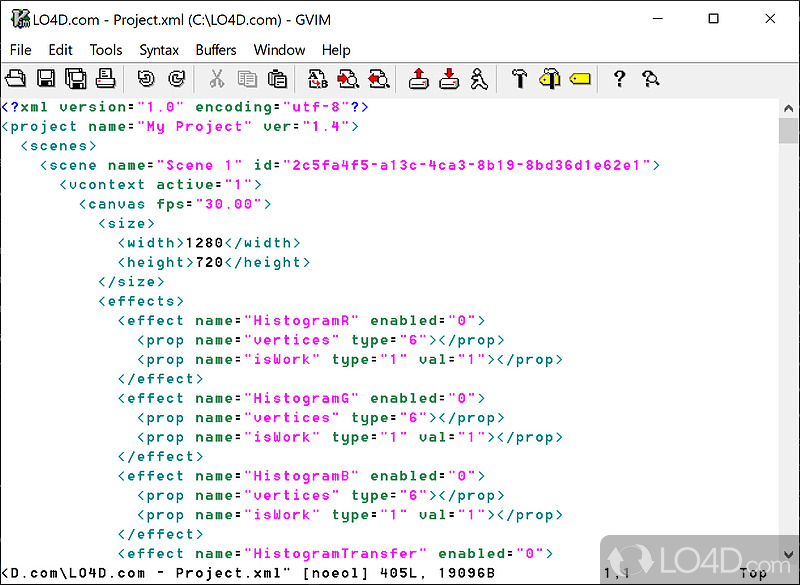Click the <scenes> opening tag
This screenshot has width=800, height=585.
(x=58, y=146)
